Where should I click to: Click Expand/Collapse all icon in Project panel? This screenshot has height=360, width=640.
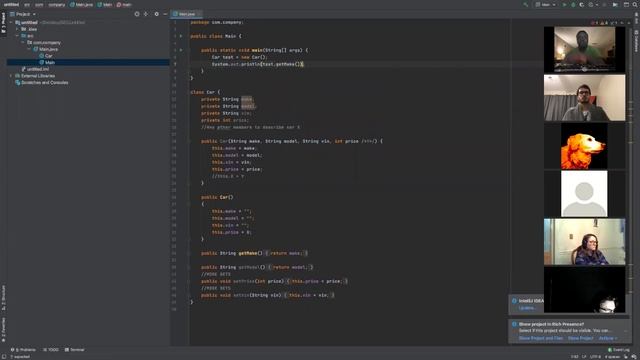click(146, 14)
